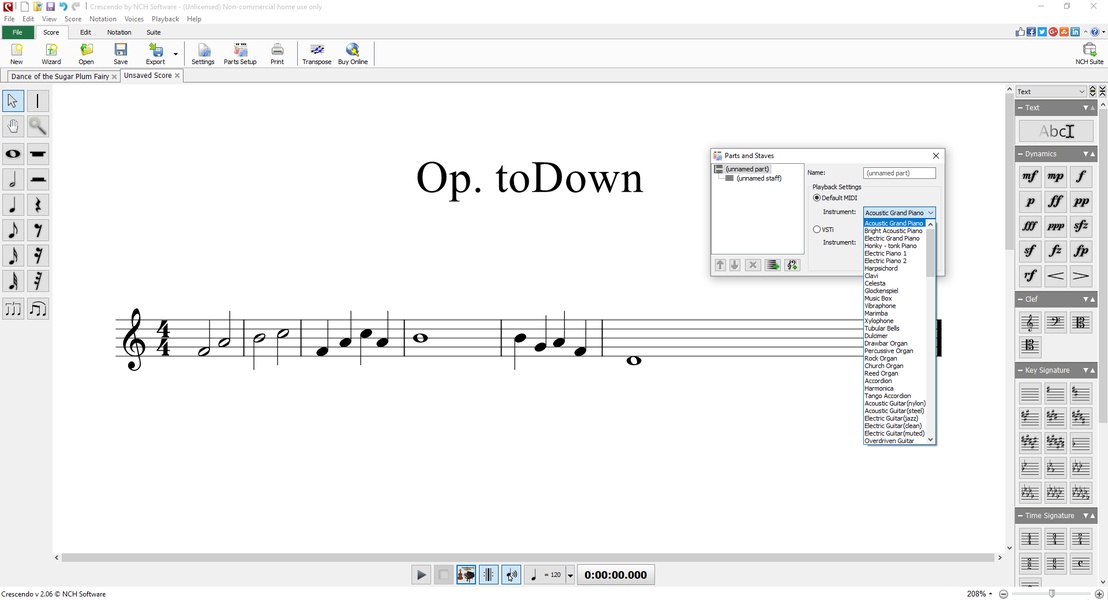Open the tempo dropdown arrow
Image resolution: width=1108 pixels, height=600 pixels.
pyautogui.click(x=571, y=575)
